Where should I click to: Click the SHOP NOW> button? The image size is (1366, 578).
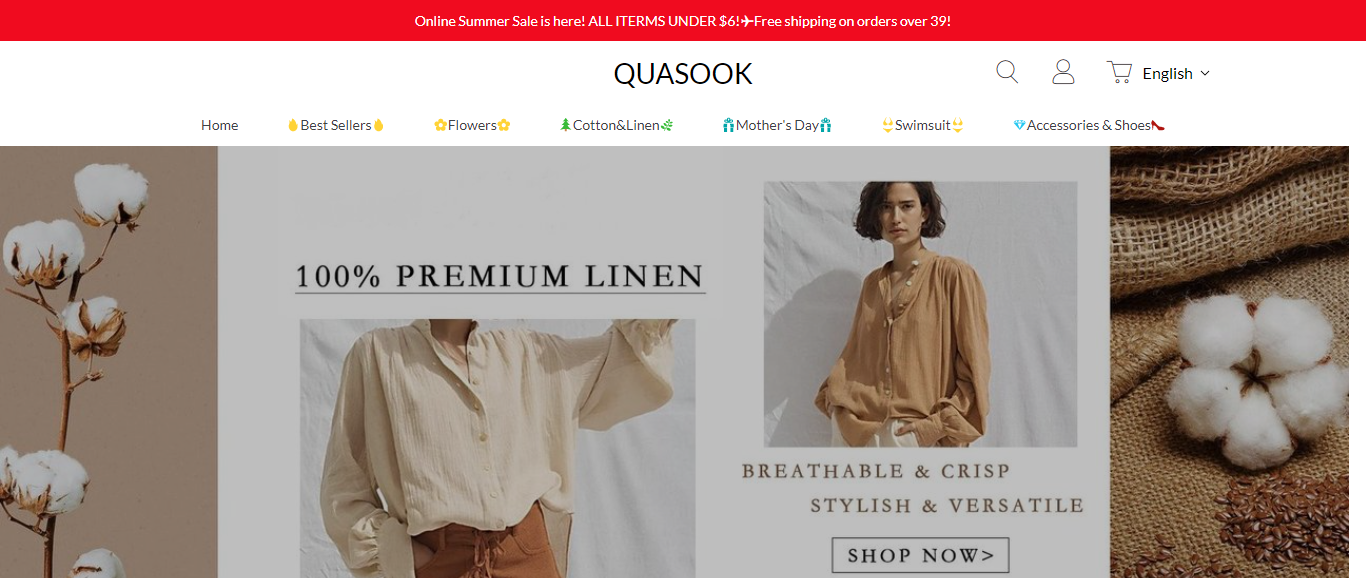[x=920, y=555]
